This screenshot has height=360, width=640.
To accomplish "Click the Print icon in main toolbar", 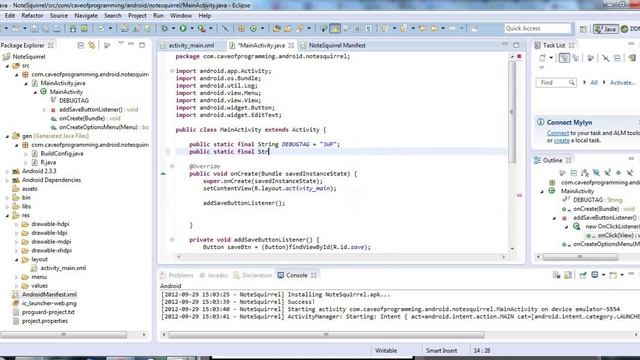I will coord(57,28).
